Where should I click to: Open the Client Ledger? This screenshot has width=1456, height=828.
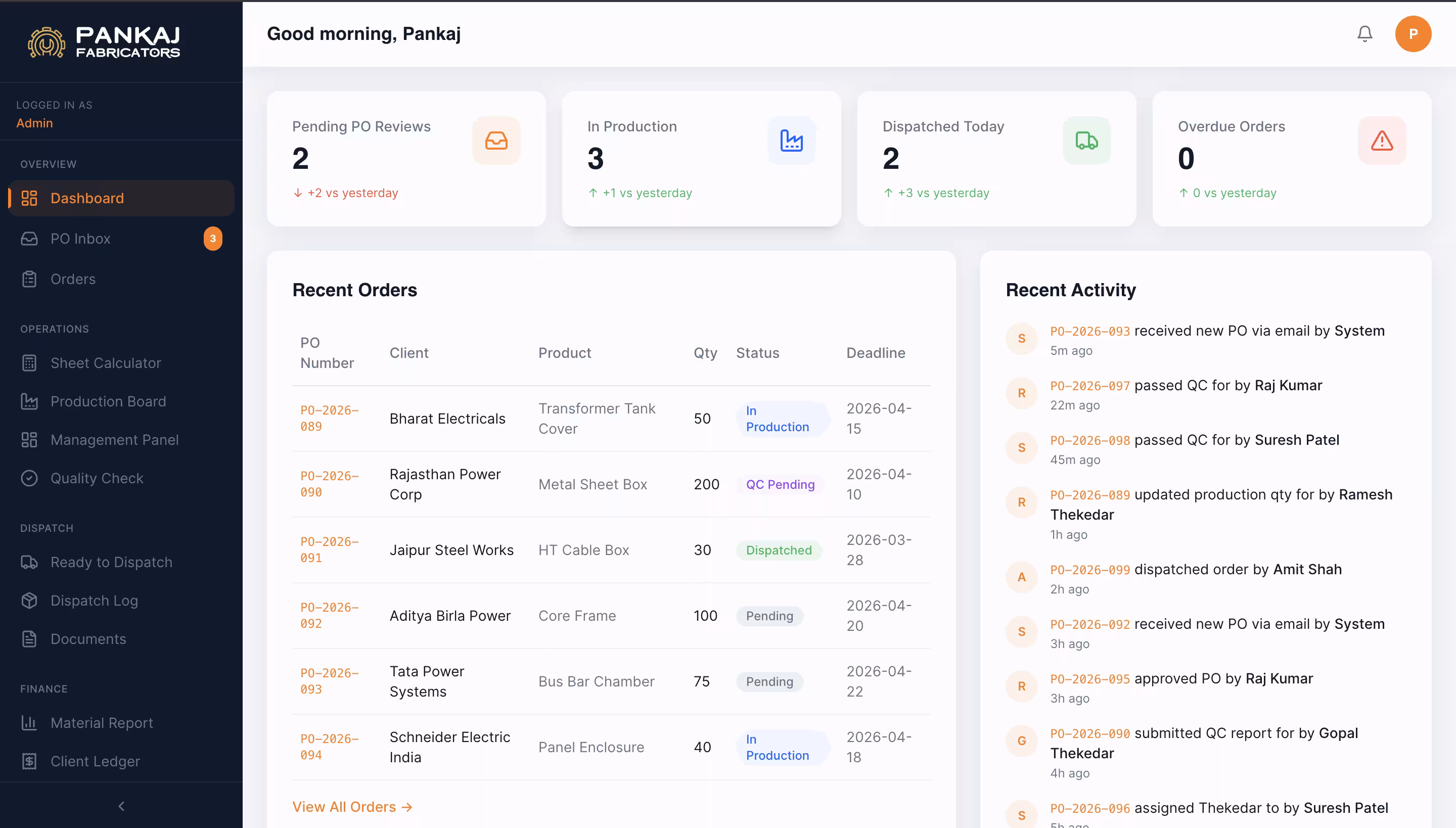(95, 761)
